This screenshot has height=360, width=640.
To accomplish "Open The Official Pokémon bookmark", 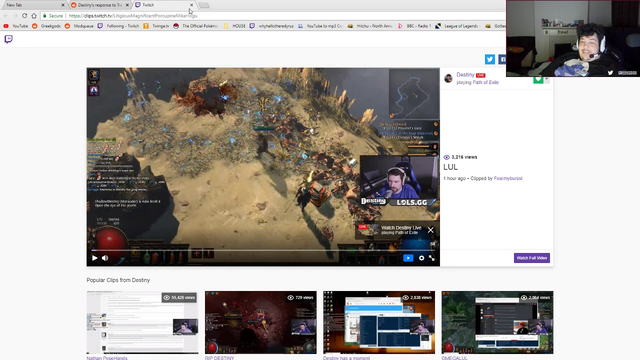I will pos(196,26).
